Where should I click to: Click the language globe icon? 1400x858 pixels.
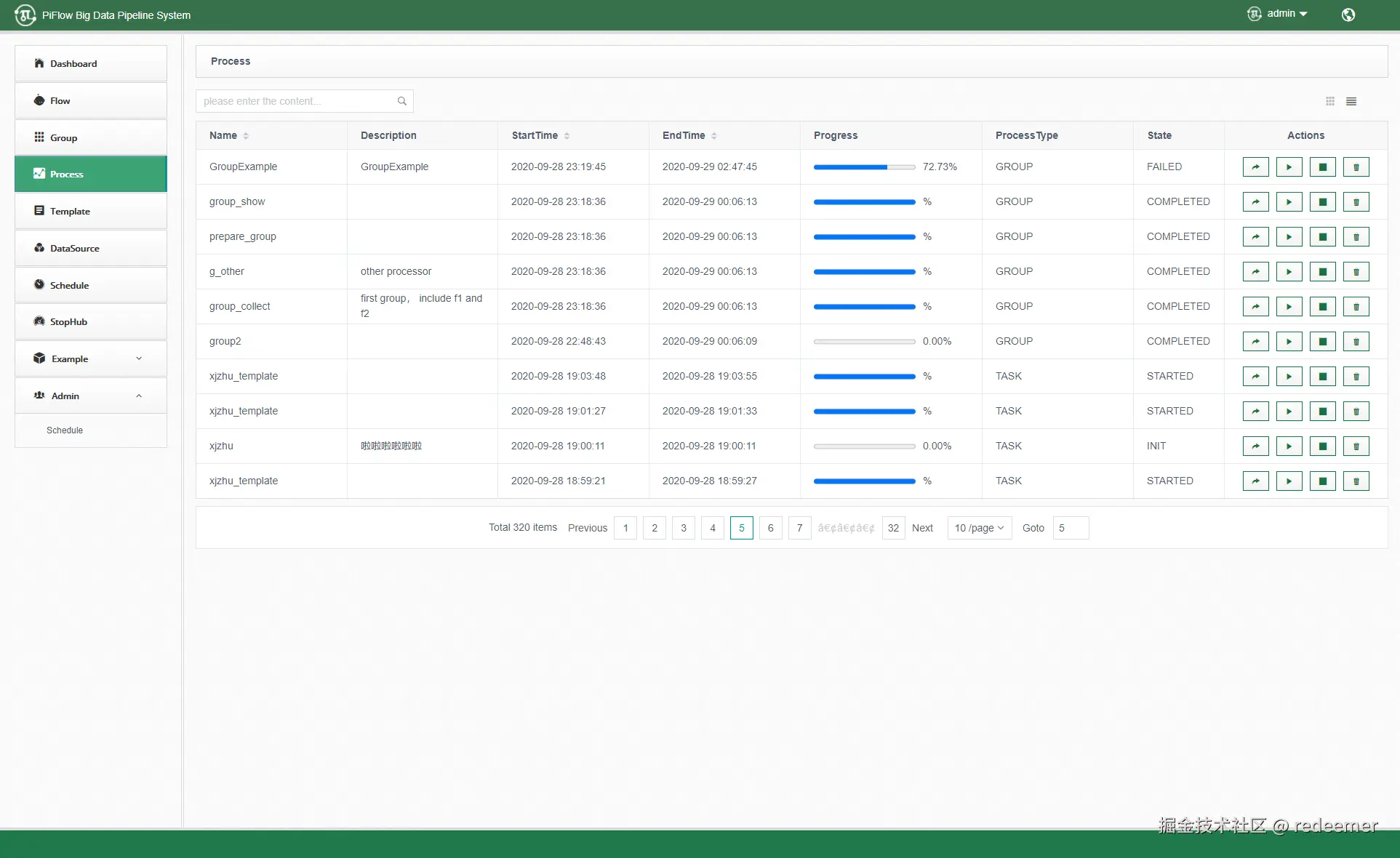pyautogui.click(x=1348, y=15)
